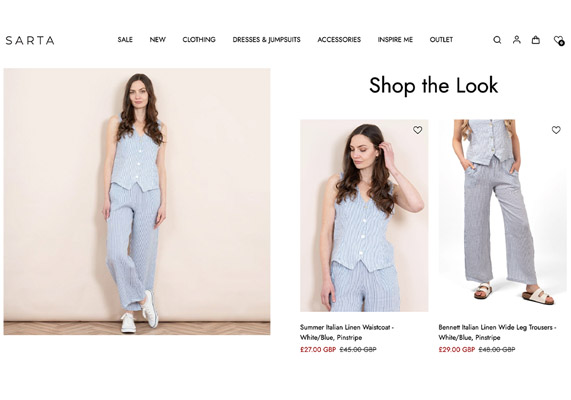Open the SALE menu item
The image size is (571, 400).
125,39
